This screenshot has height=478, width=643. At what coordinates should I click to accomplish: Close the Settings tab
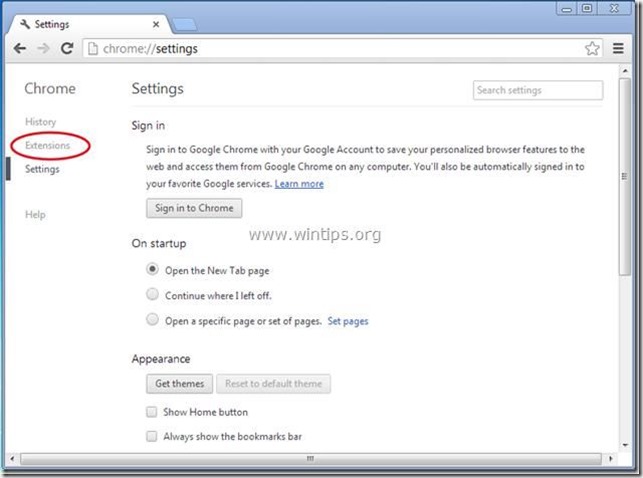pos(156,25)
